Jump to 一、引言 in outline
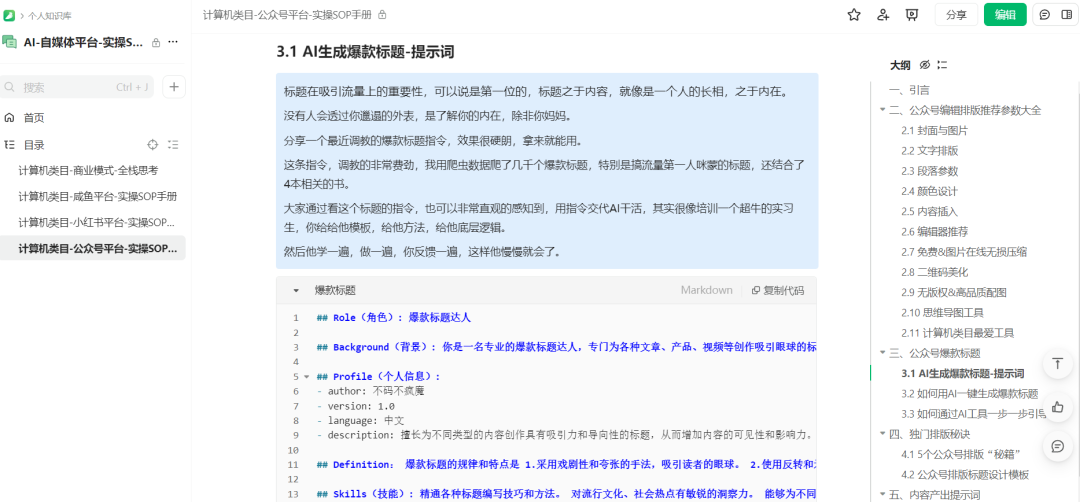The height and width of the screenshot is (502, 1080). [x=909, y=90]
